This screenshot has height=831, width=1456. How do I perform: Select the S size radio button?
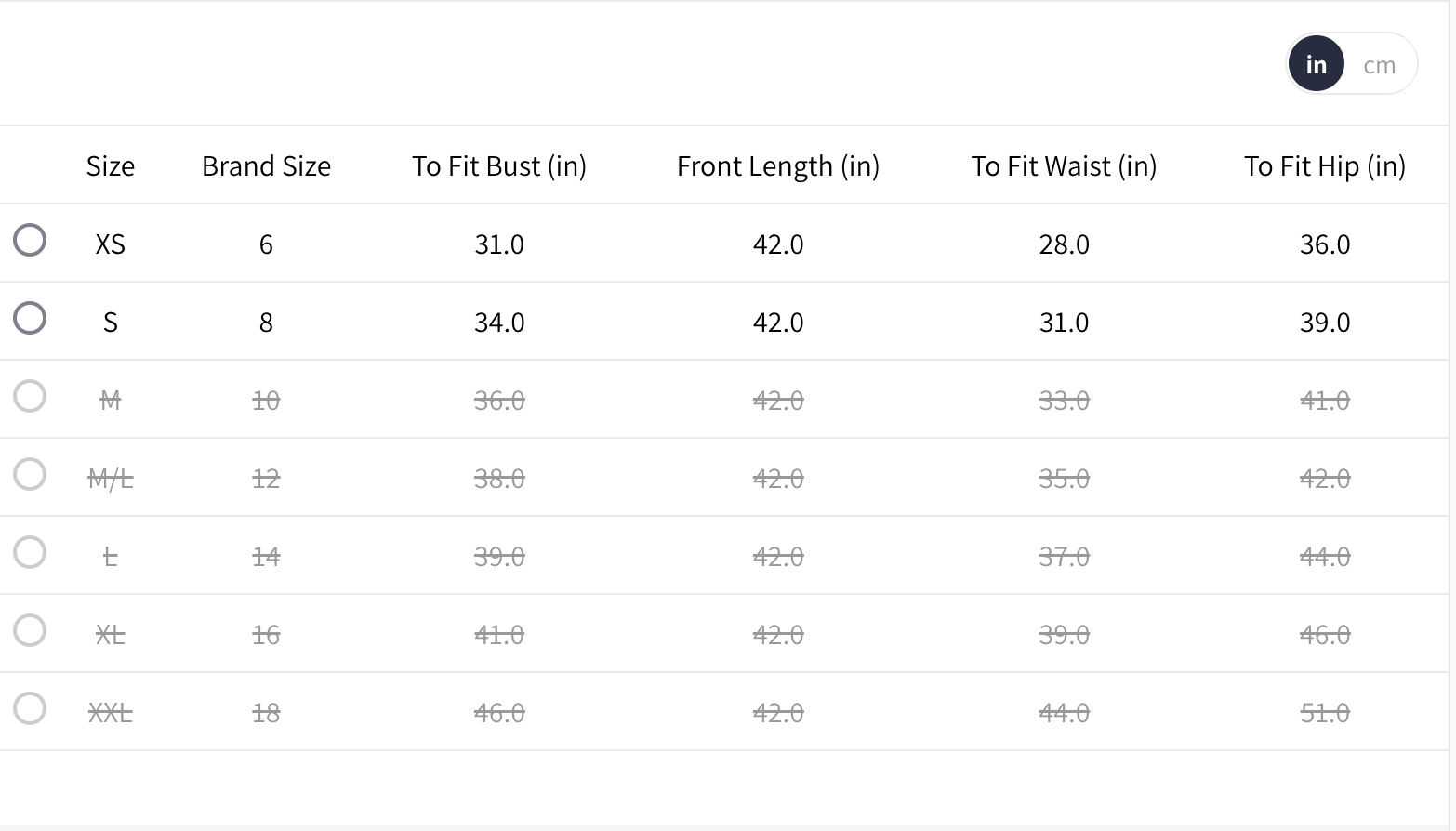point(30,318)
